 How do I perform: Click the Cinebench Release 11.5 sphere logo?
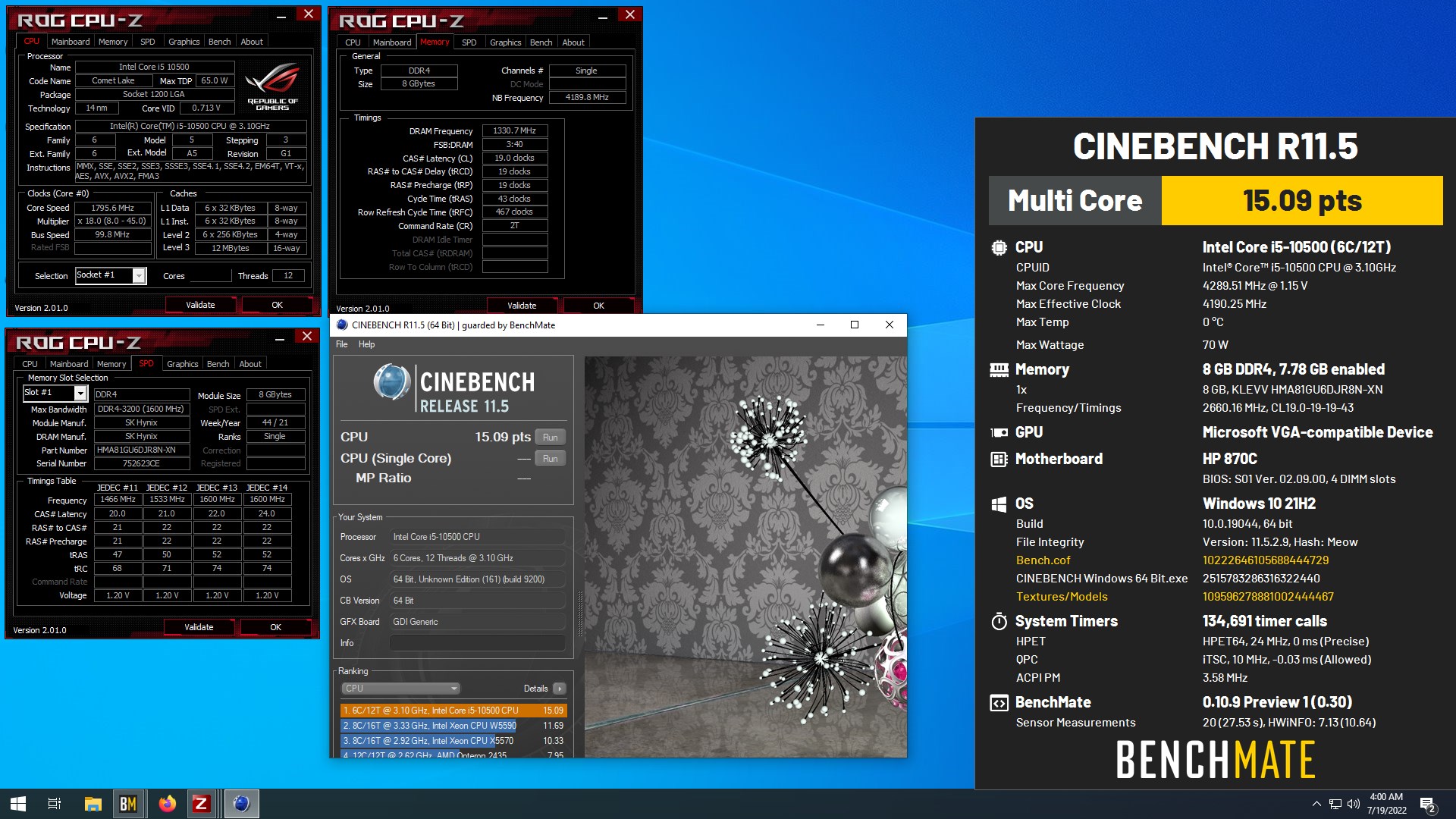tap(392, 382)
